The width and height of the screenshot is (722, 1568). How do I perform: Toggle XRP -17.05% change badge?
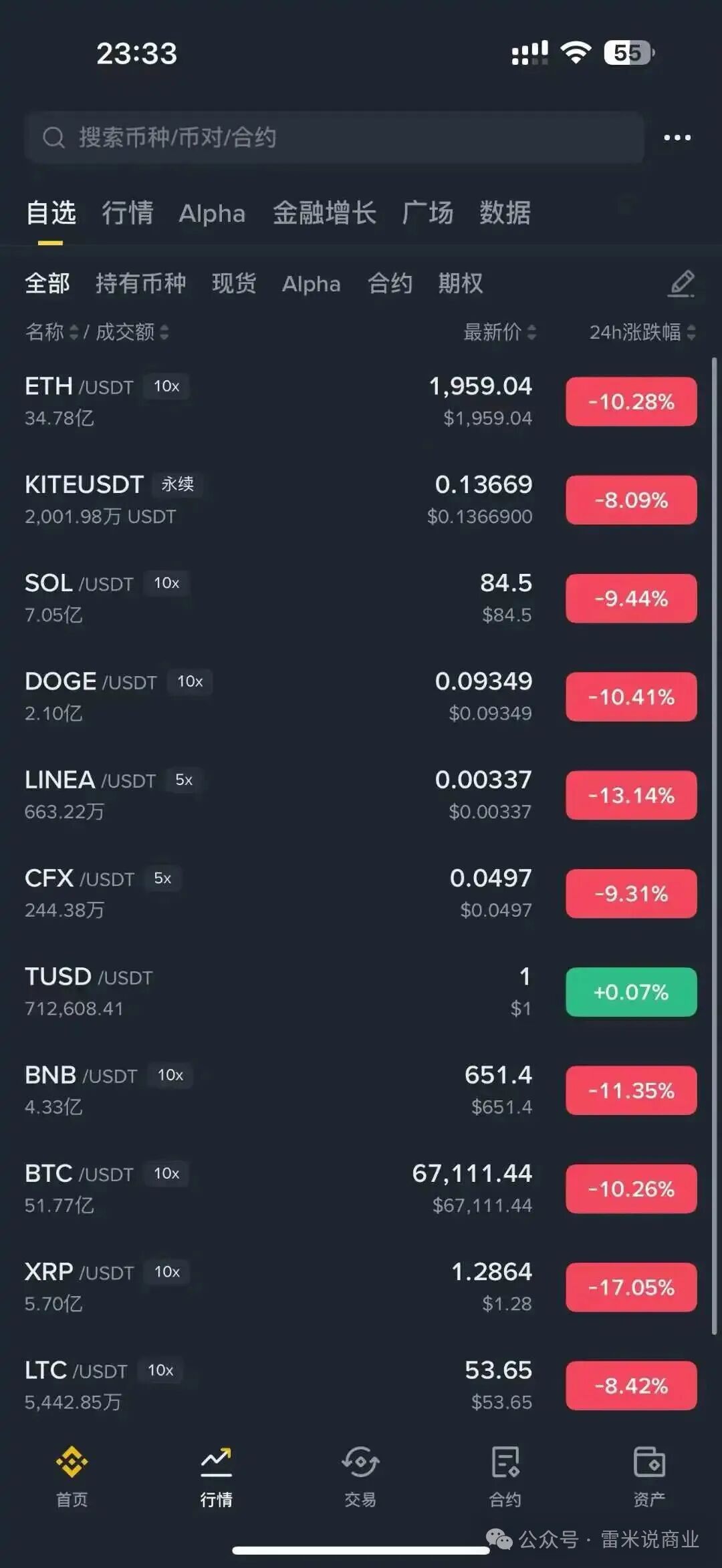point(631,1287)
